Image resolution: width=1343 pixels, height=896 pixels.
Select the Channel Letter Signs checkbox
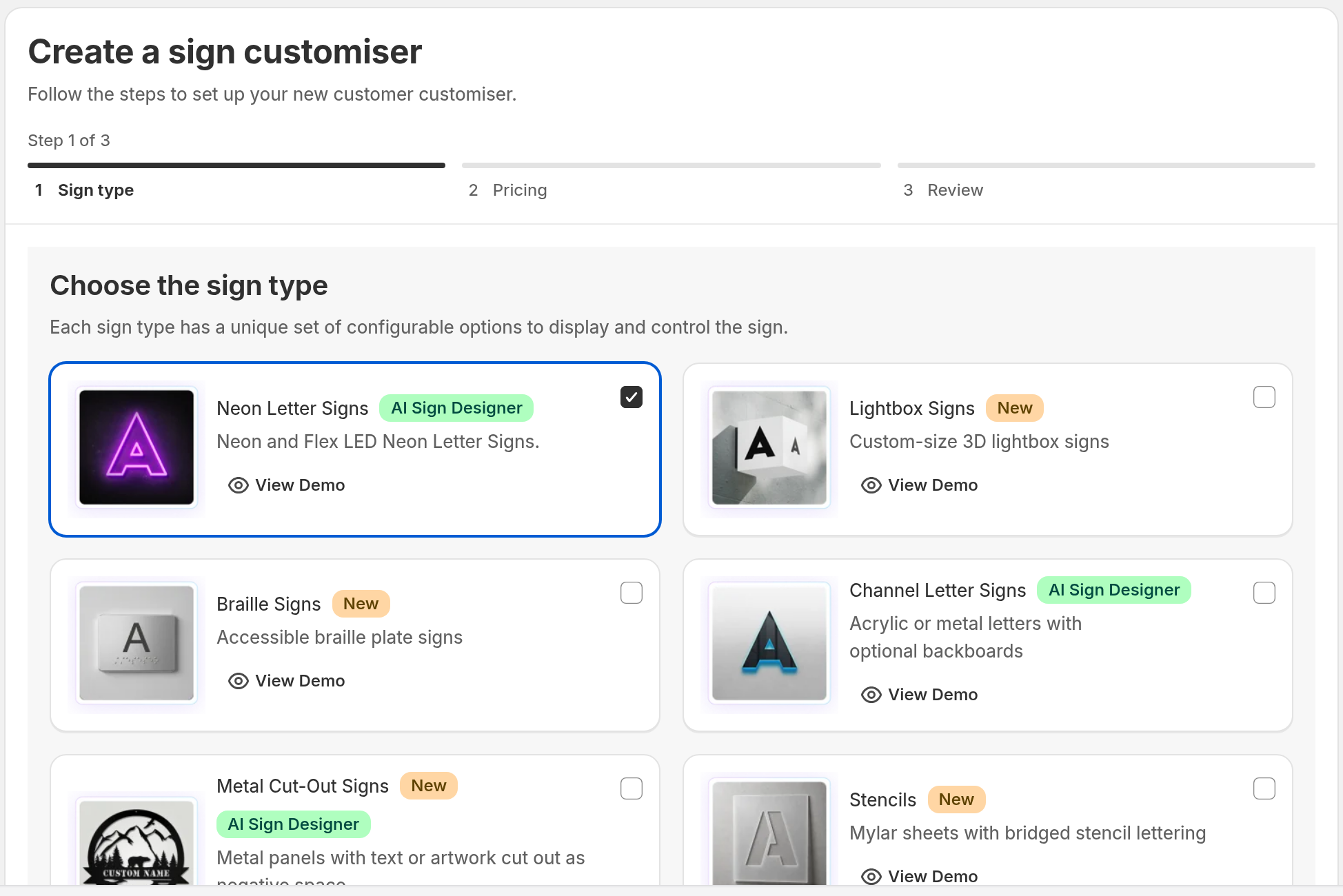[x=1264, y=593]
